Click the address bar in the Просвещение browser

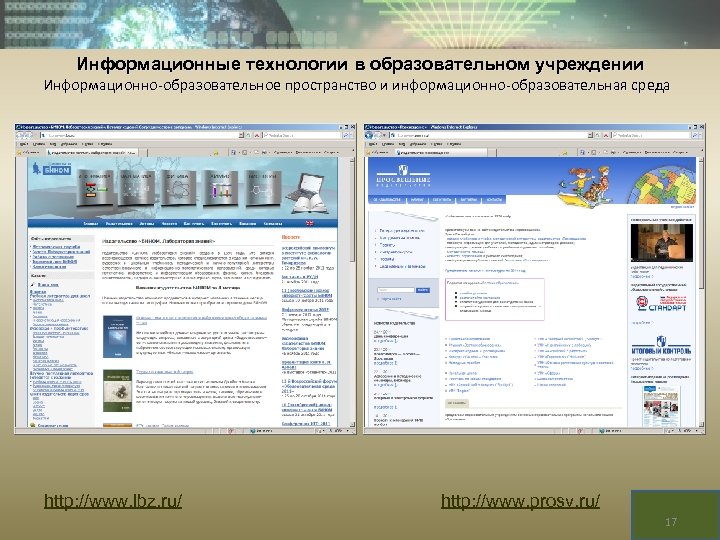[489, 135]
